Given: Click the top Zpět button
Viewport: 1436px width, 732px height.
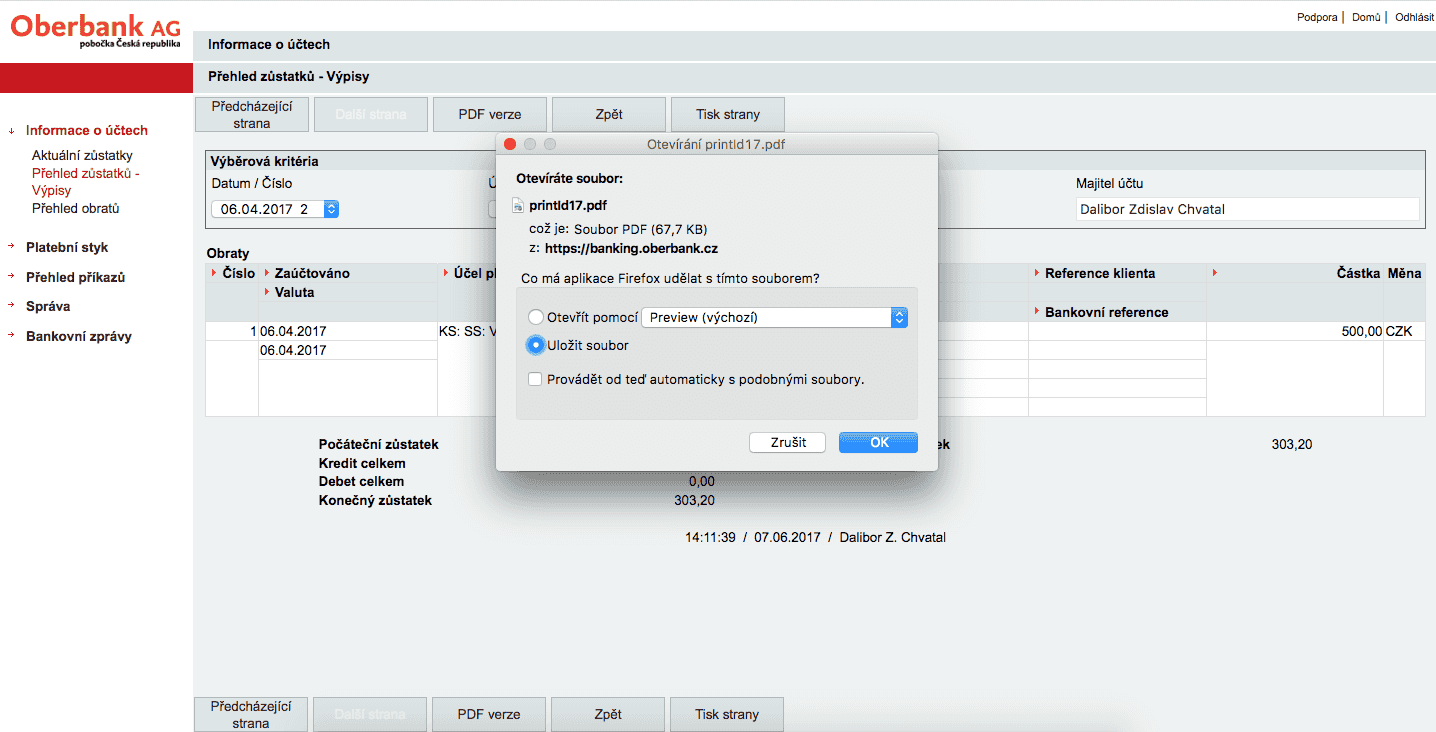Looking at the screenshot, I should (x=609, y=115).
